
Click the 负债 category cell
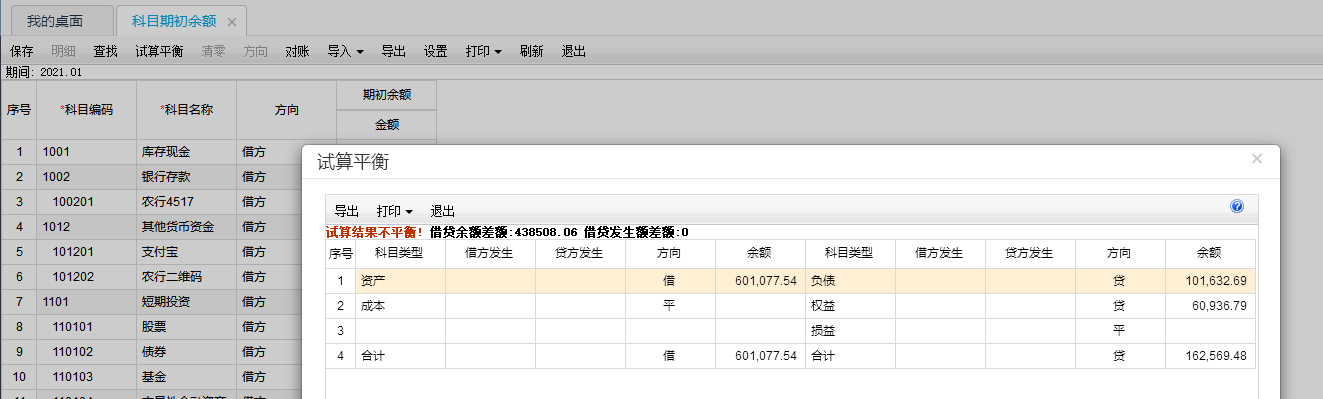850,281
